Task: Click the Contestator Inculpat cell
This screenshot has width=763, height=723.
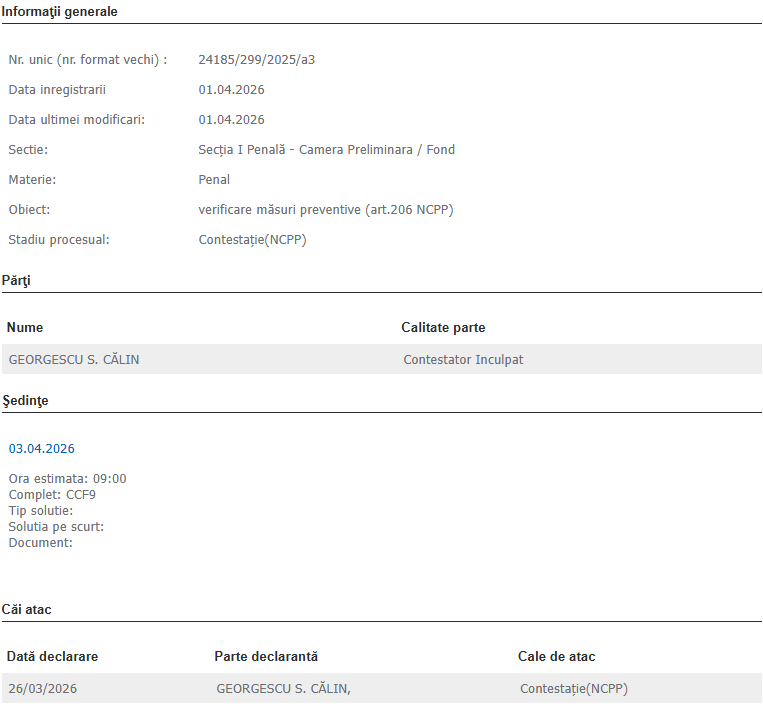Action: click(463, 360)
